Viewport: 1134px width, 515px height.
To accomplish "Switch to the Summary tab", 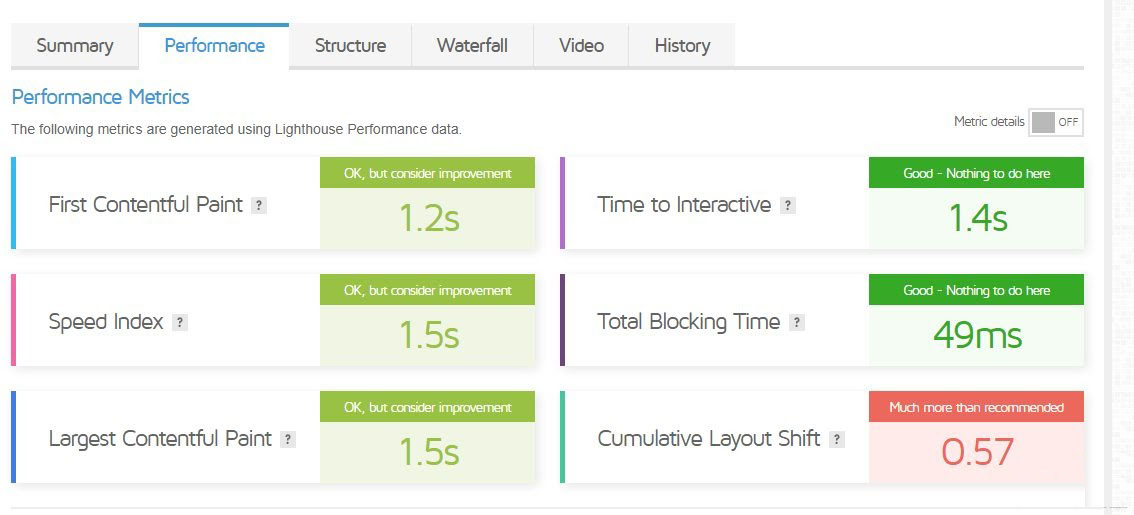I will (x=75, y=46).
